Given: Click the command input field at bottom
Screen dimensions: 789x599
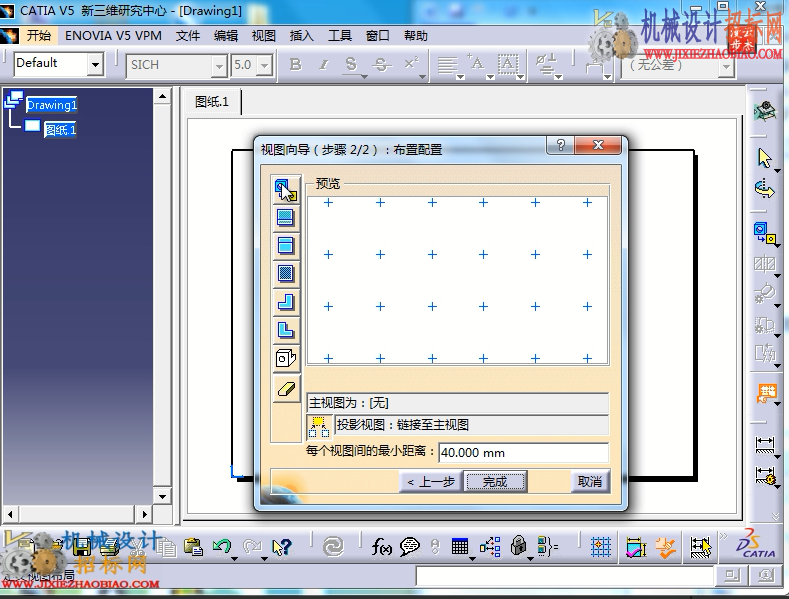Looking at the screenshot, I should point(565,576).
